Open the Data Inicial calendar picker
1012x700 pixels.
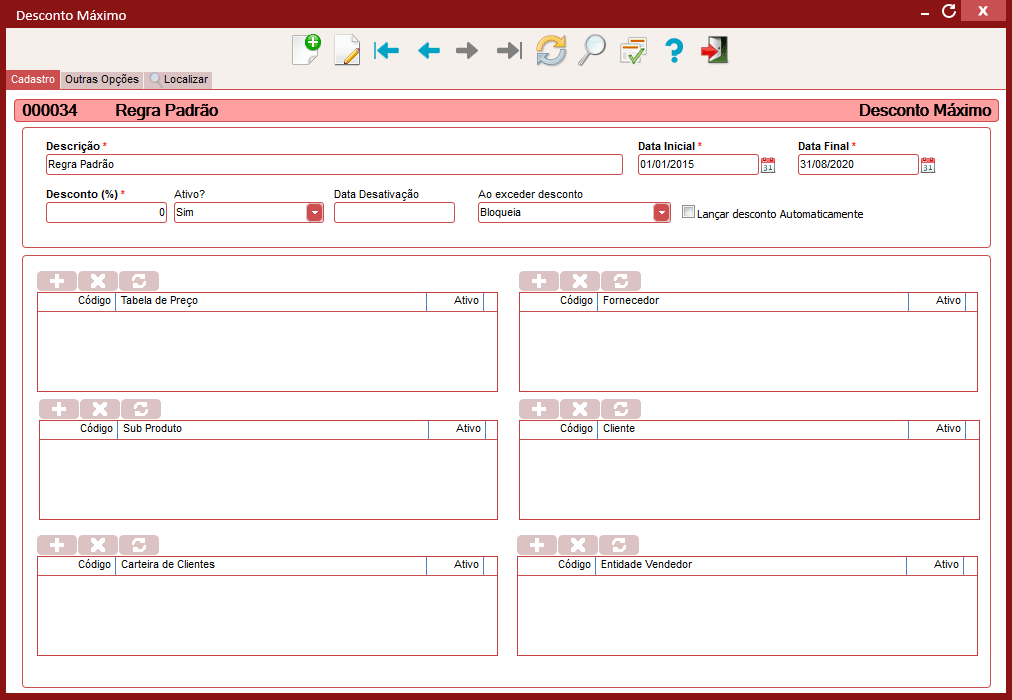(767, 165)
